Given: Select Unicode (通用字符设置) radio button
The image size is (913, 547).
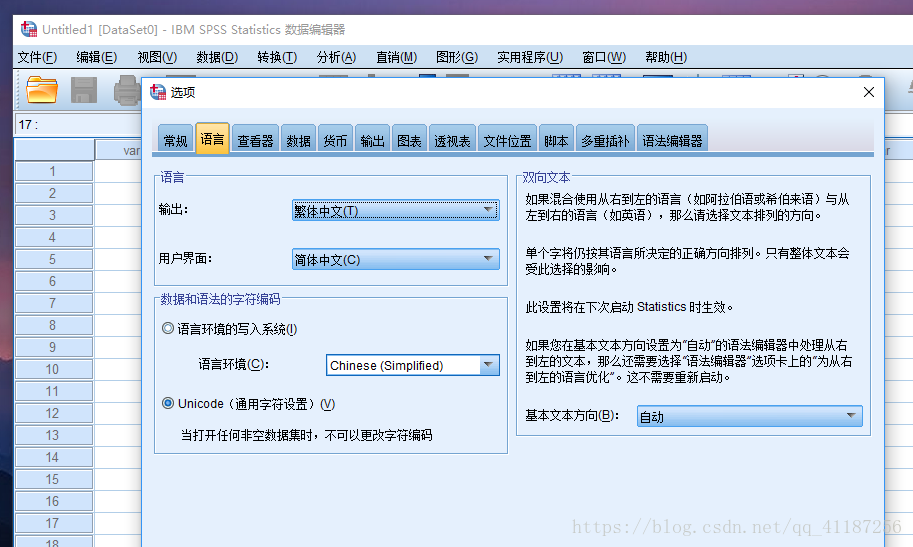Looking at the screenshot, I should 168,403.
